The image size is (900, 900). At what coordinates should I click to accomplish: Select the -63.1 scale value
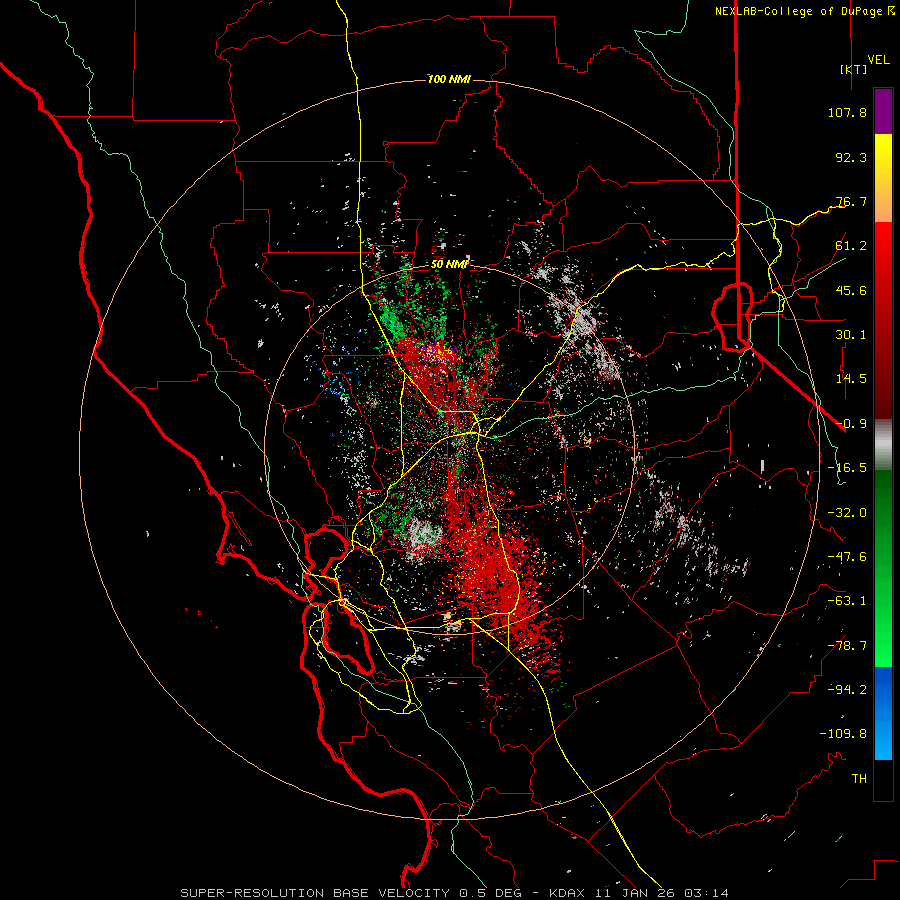click(847, 601)
